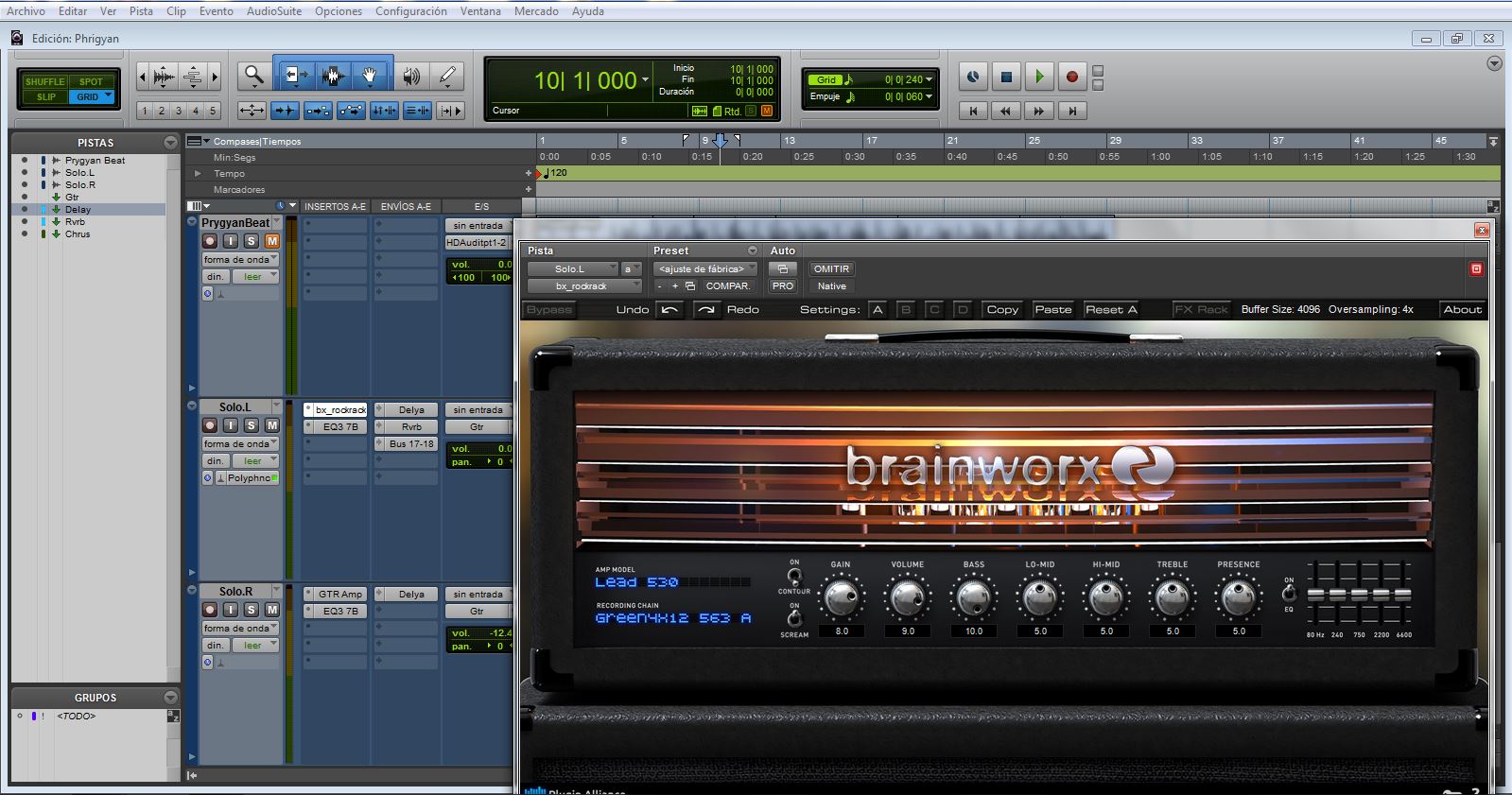Click Return to Zero transport button
This screenshot has height=795, width=1512.
point(973,111)
